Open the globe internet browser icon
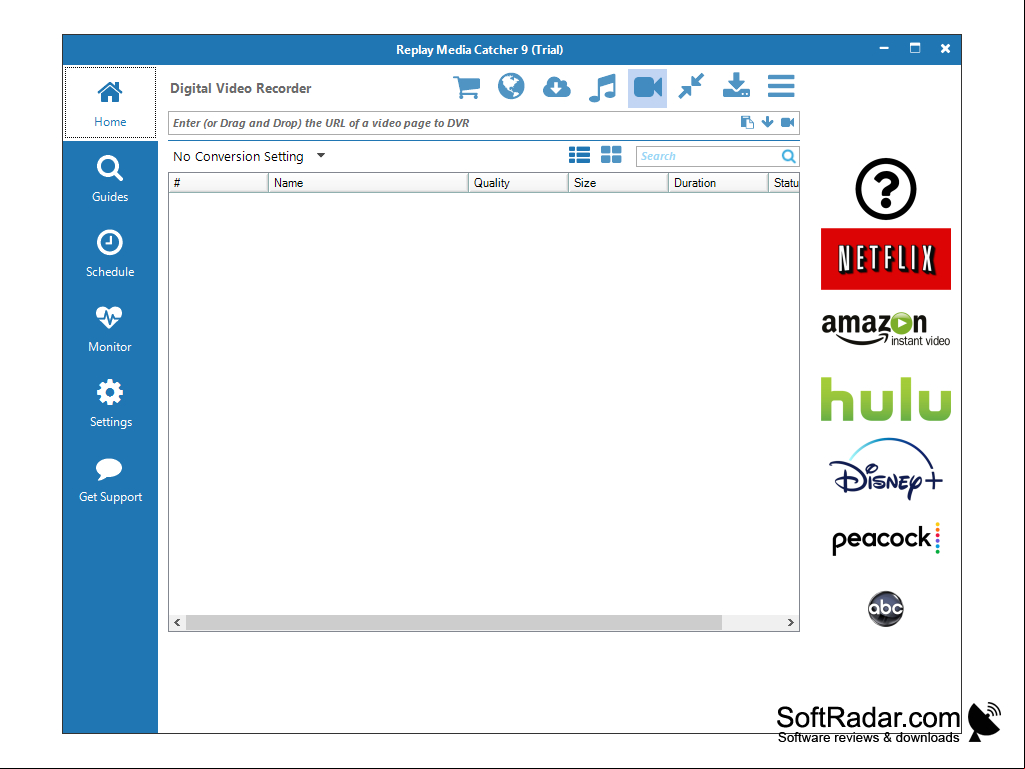This screenshot has width=1025, height=769. [x=511, y=86]
